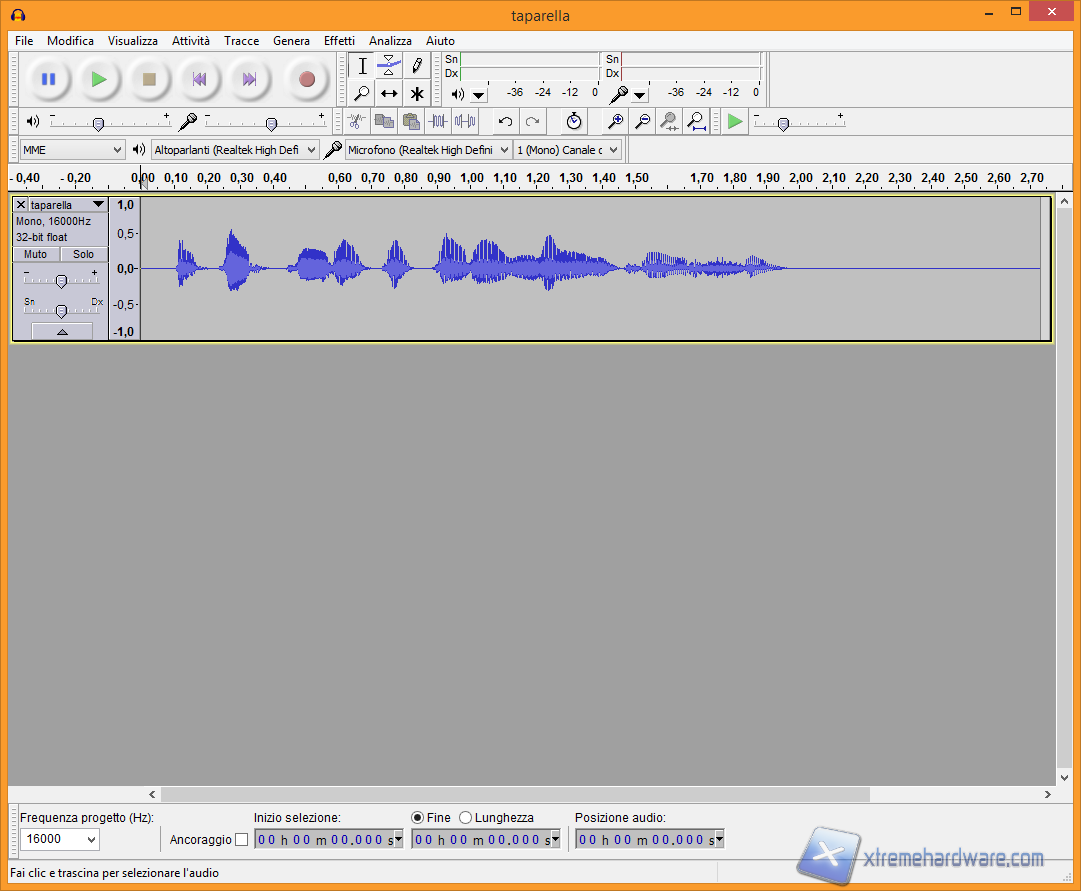Select the Envelope tool
Image resolution: width=1081 pixels, height=891 pixels.
point(389,66)
